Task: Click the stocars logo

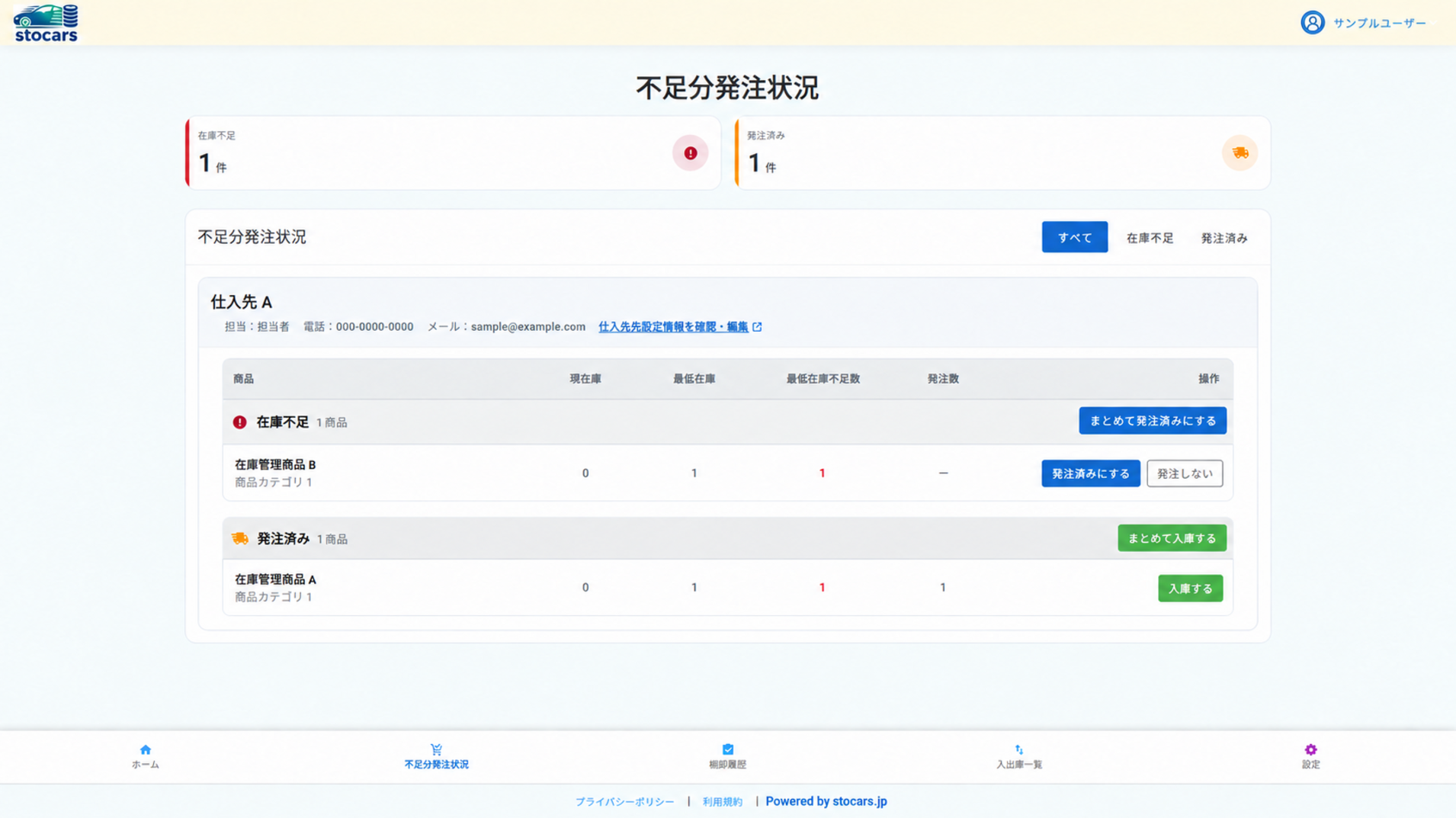Action: point(46,23)
